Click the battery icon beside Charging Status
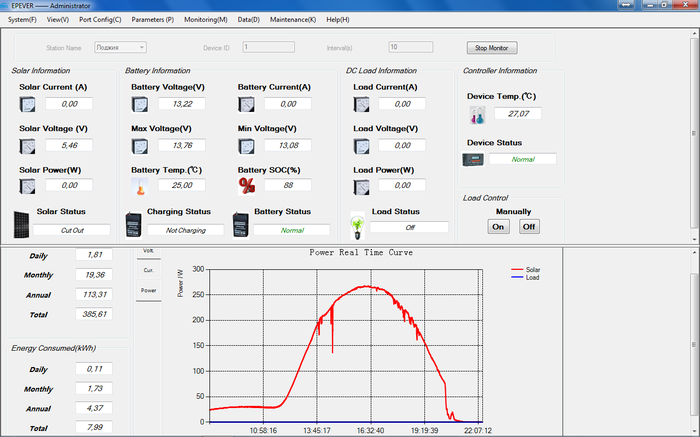This screenshot has height=437, width=700. (134, 223)
